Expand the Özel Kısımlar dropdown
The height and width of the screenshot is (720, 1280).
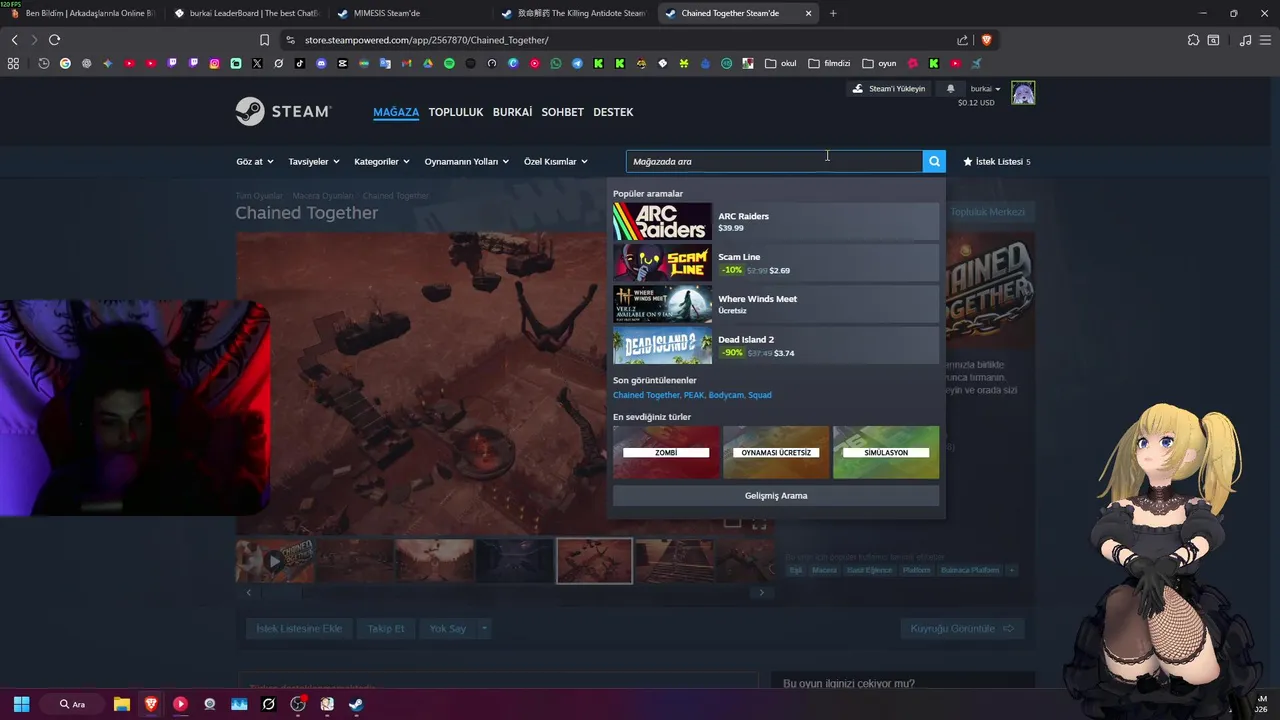(x=556, y=161)
